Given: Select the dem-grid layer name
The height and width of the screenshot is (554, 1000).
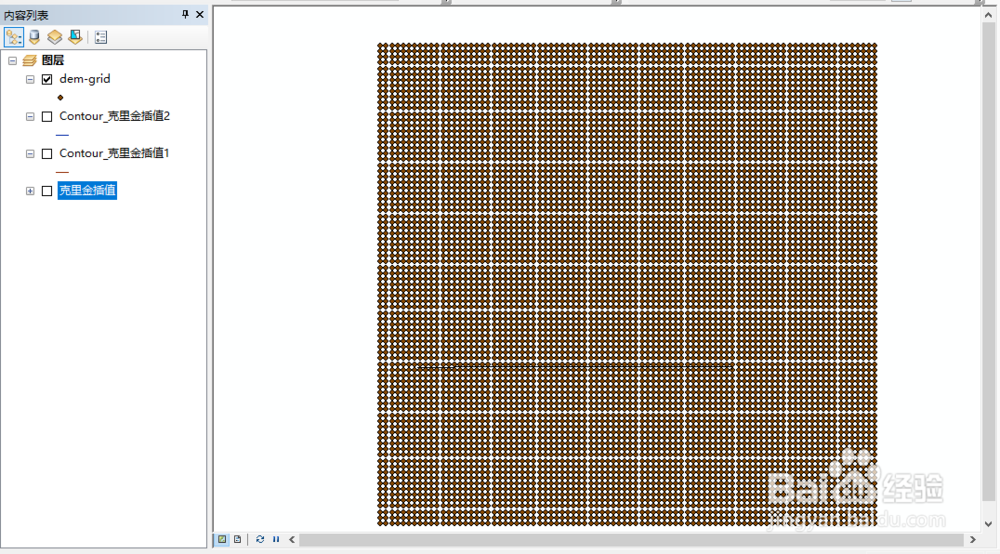Looking at the screenshot, I should tap(85, 79).
